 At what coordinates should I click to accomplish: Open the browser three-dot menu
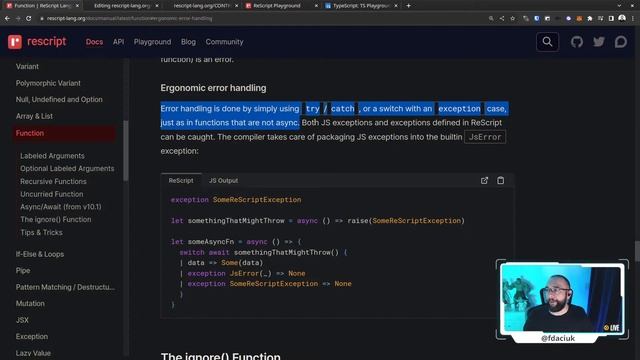click(x=633, y=18)
